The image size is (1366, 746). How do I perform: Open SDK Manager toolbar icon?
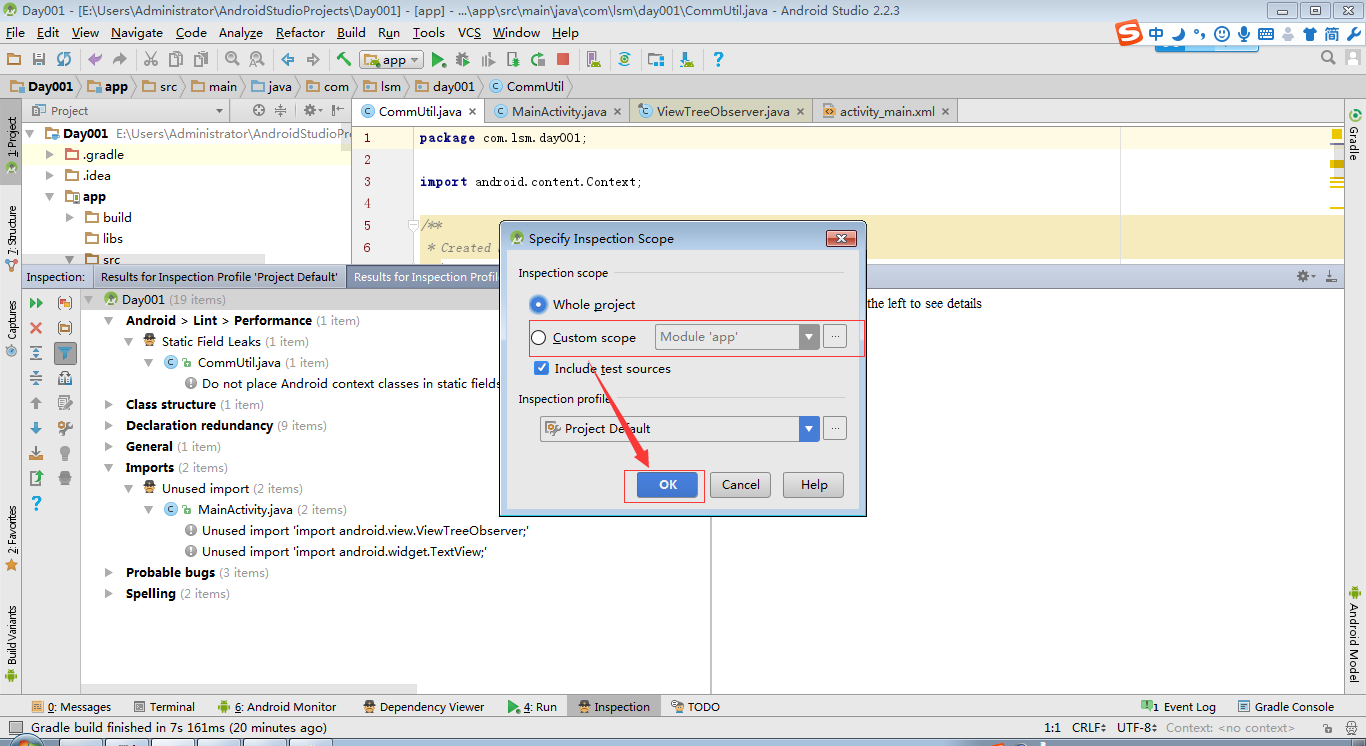687,60
